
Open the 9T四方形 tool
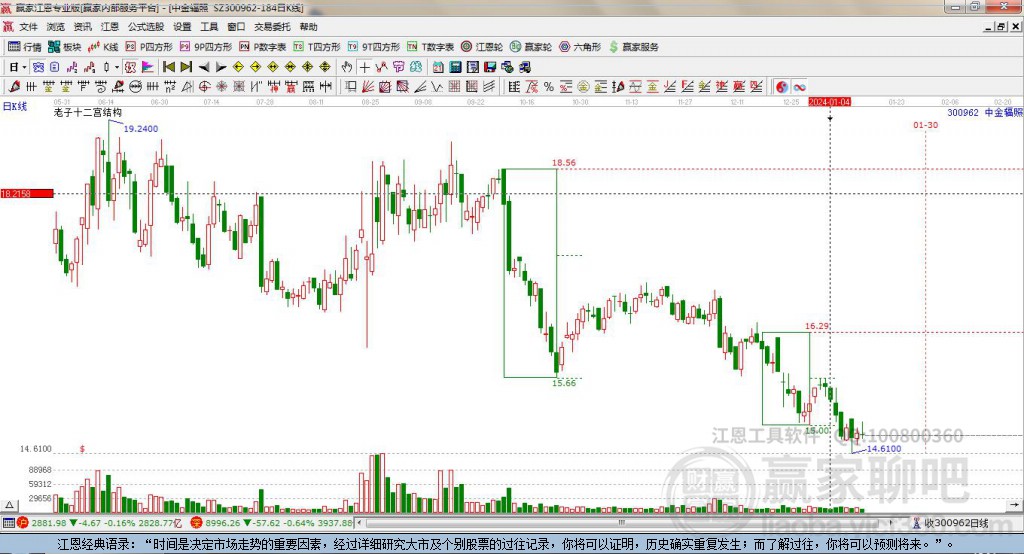pos(374,47)
